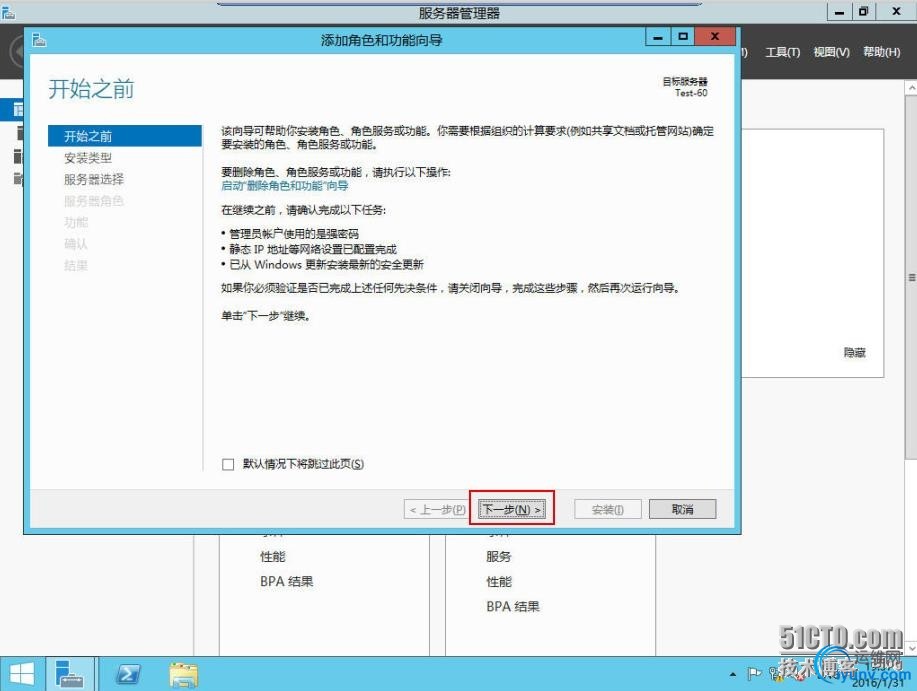Screen dimensions: 917x691
Task: Click the wizard title bar icon
Action: coord(39,40)
